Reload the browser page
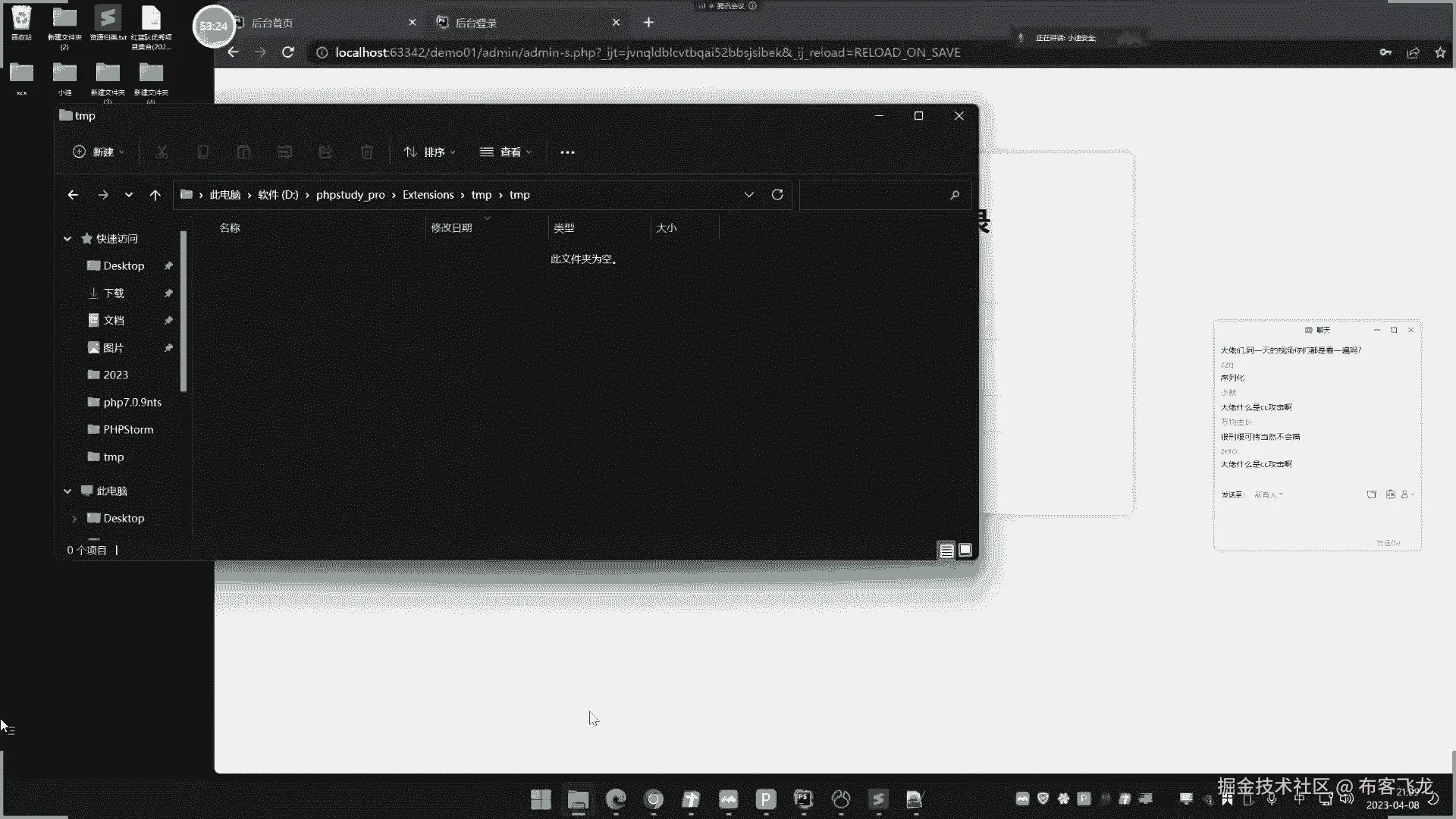Screen dimensions: 1456x819 click(288, 52)
